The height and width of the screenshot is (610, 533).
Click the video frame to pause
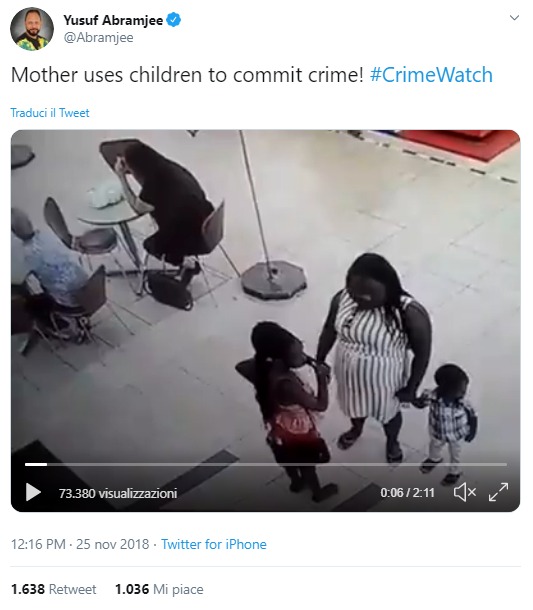pyautogui.click(x=265, y=296)
